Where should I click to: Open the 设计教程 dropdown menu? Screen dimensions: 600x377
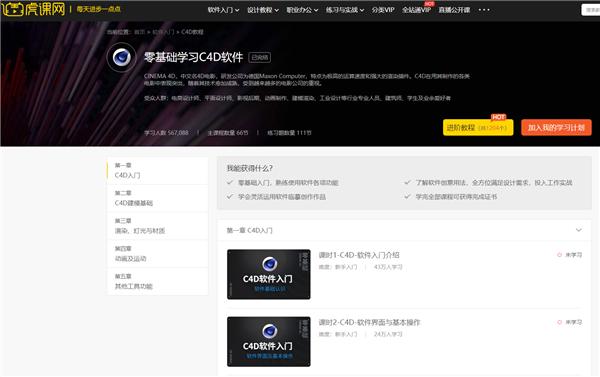[x=263, y=10]
